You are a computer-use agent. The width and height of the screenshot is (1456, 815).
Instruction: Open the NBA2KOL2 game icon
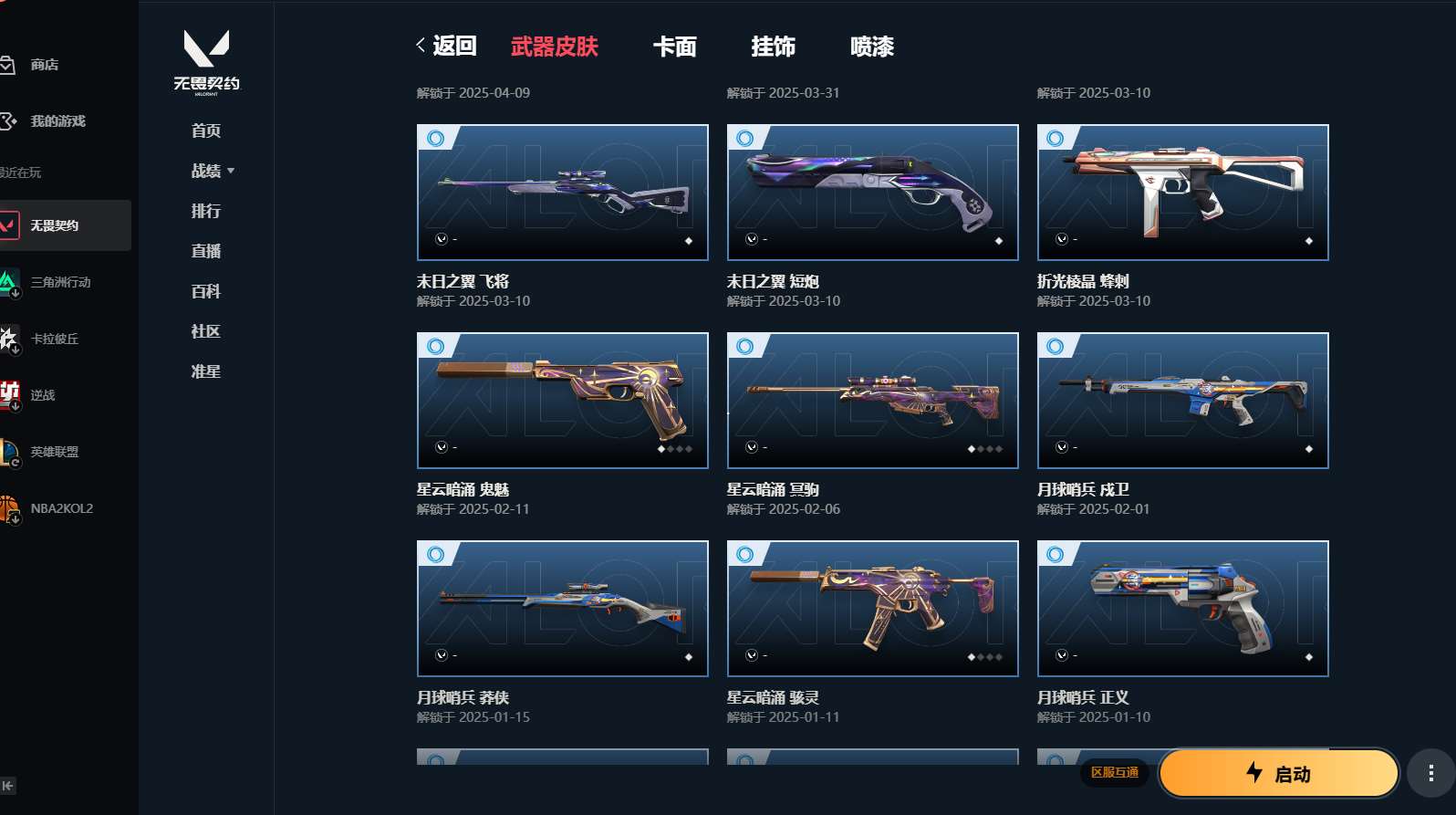9,508
